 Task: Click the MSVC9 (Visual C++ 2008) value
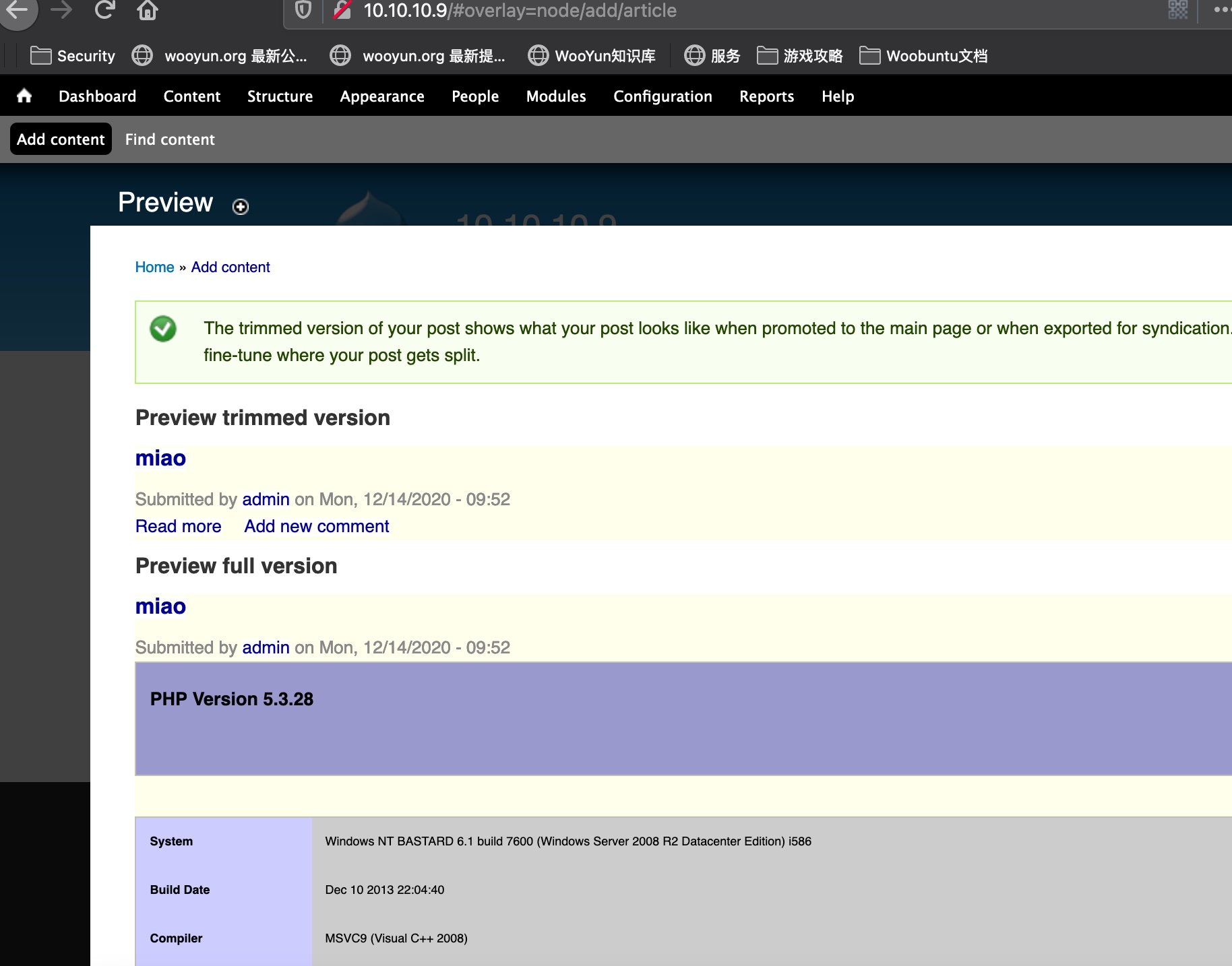pyautogui.click(x=396, y=938)
